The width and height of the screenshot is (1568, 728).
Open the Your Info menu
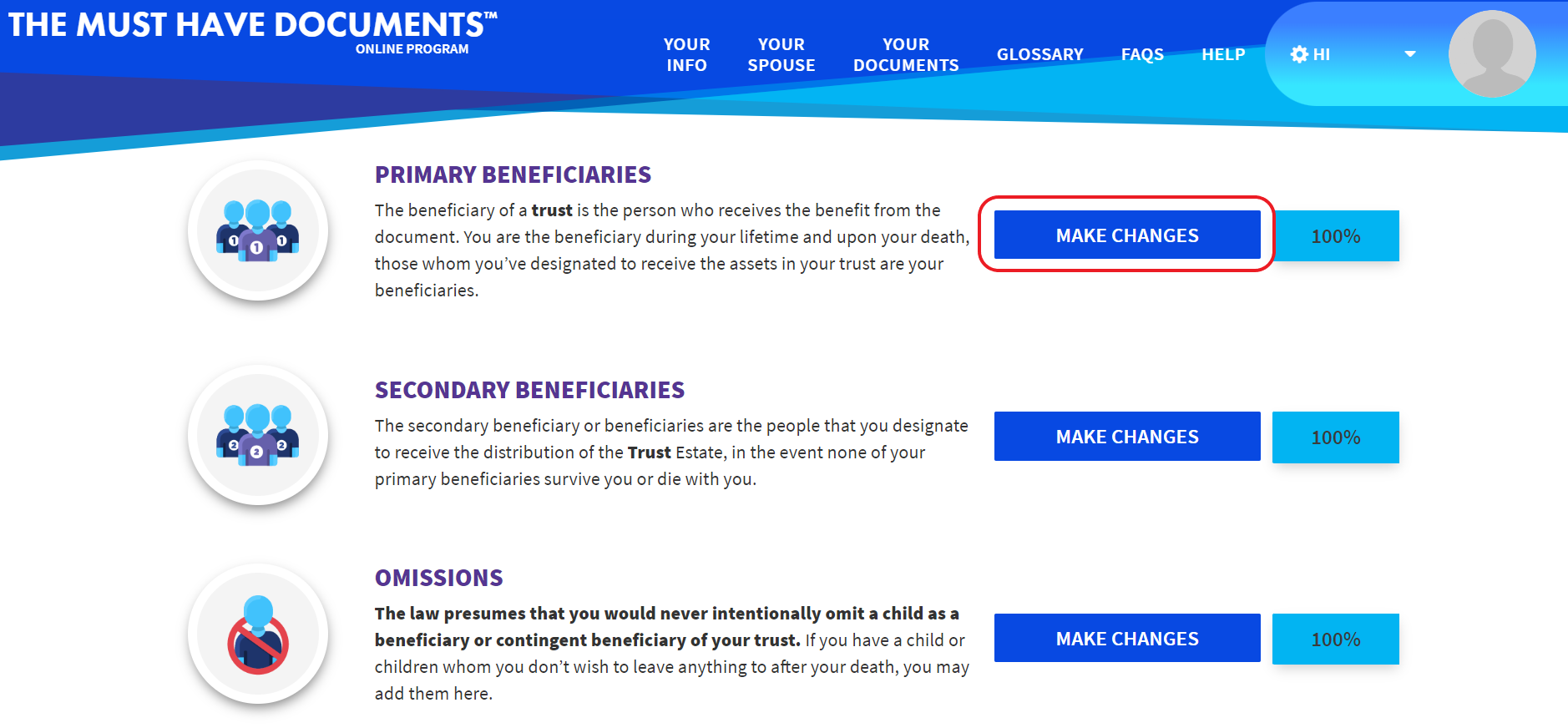click(686, 54)
